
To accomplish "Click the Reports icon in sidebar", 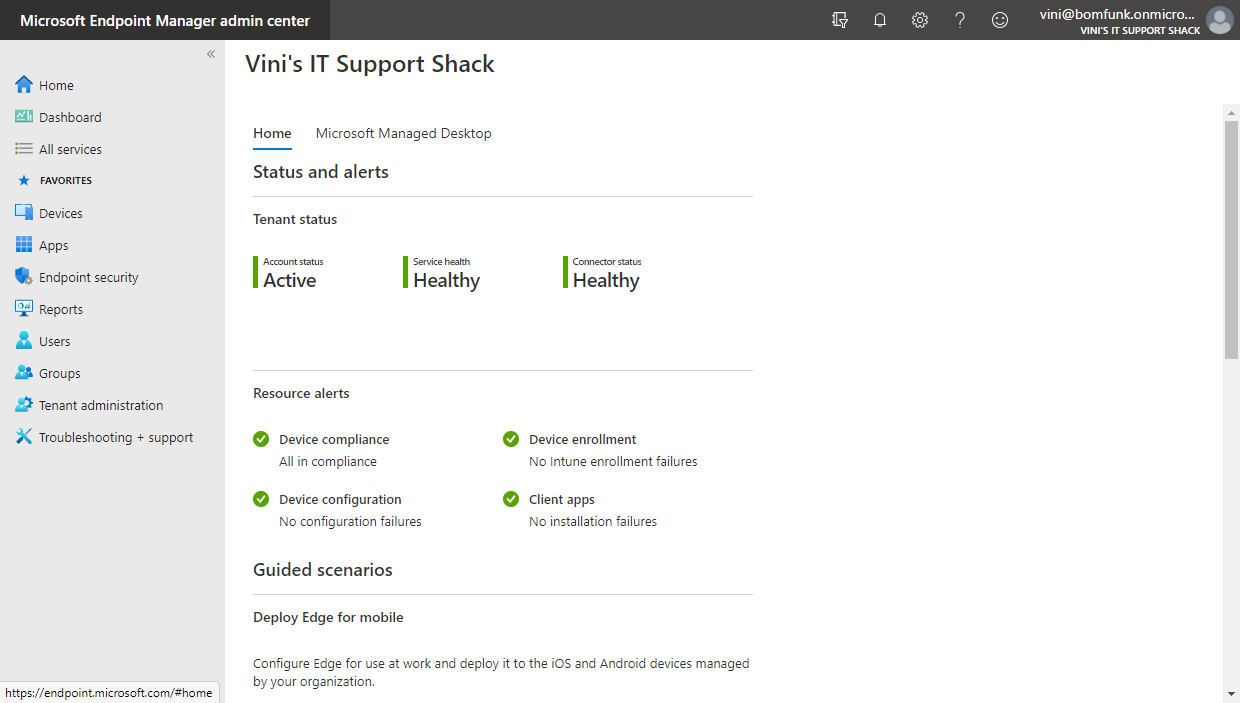I will tap(24, 309).
